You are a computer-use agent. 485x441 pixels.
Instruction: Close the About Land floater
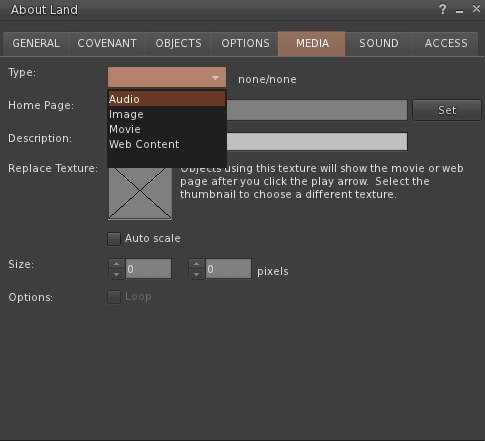[x=476, y=9]
